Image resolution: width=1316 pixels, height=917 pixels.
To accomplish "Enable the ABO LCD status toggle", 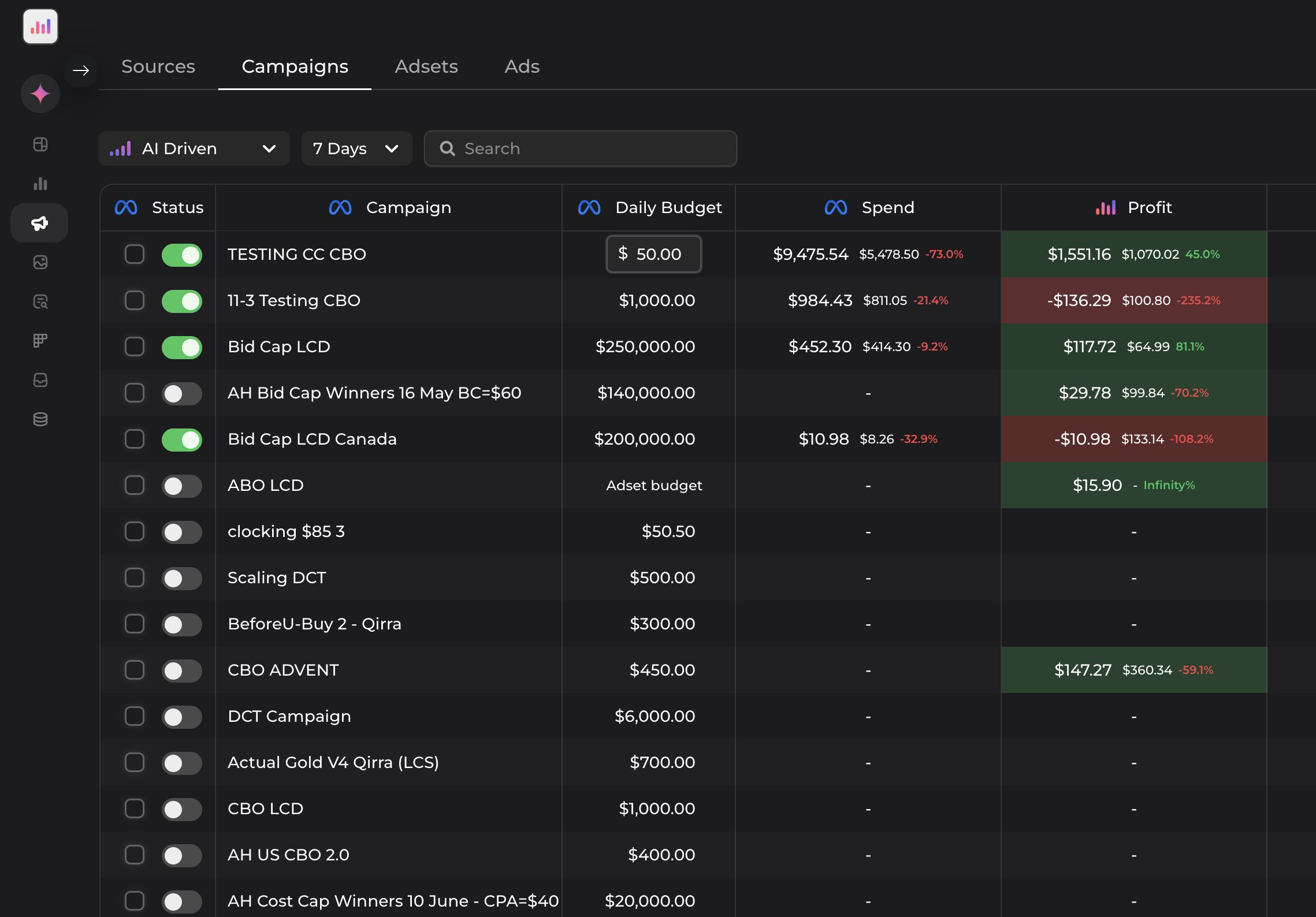I will click(182, 486).
